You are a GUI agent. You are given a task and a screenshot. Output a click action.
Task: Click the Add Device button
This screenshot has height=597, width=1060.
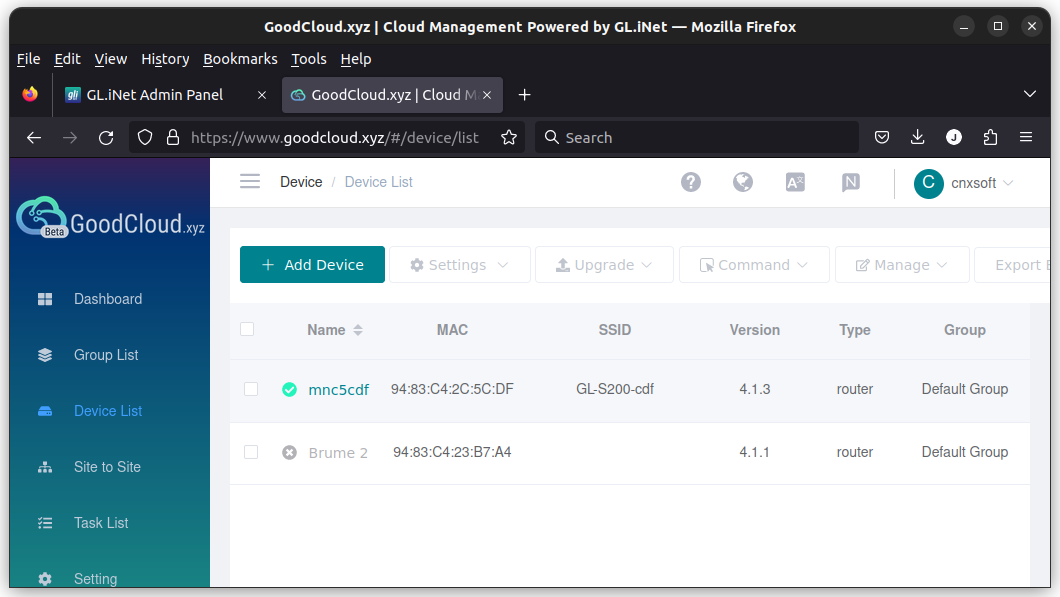(312, 264)
